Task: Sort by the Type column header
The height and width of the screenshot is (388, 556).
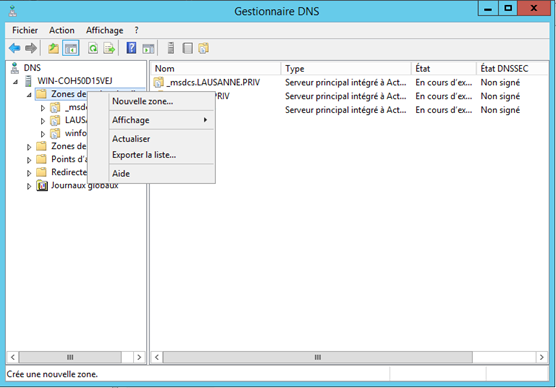Action: pos(346,68)
